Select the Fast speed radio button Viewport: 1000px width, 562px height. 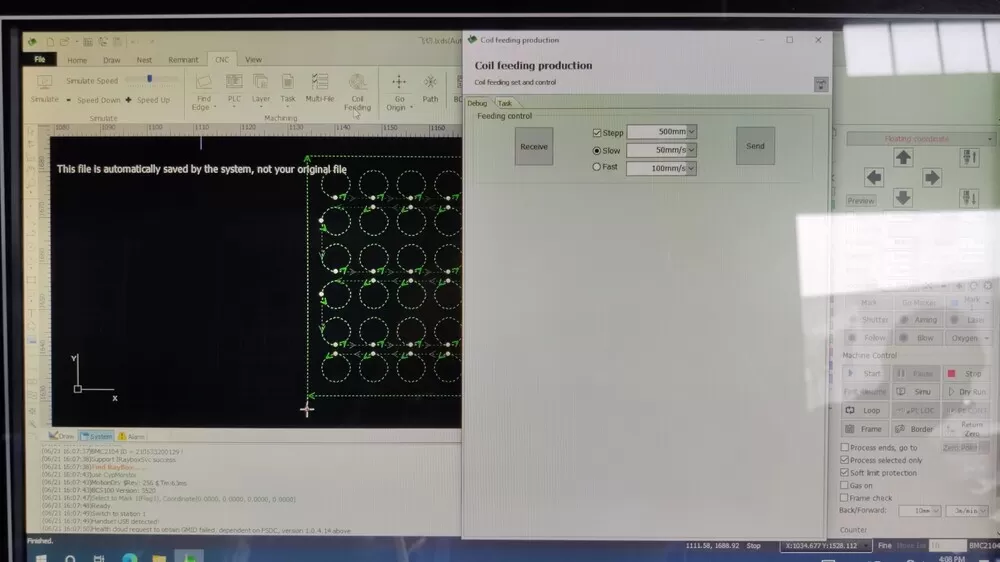click(x=597, y=168)
